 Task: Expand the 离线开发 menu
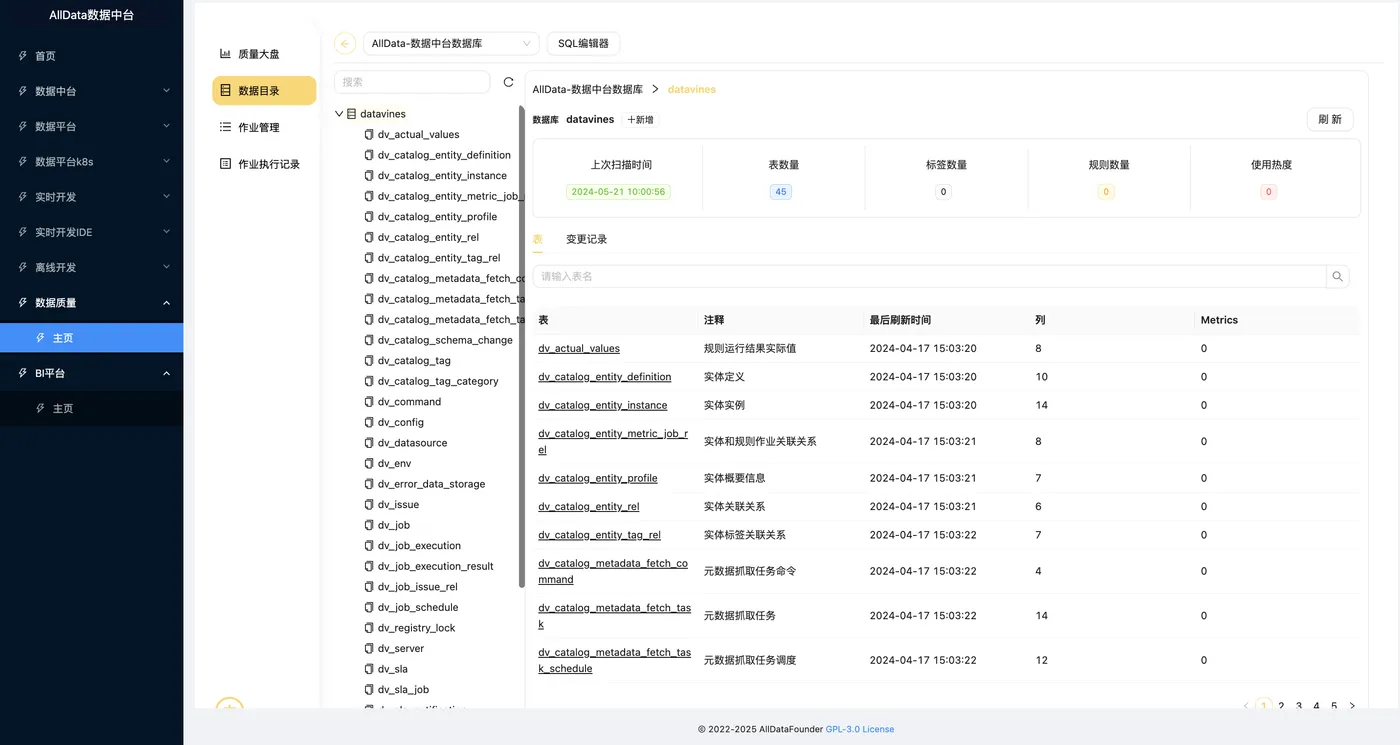pyautogui.click(x=91, y=267)
